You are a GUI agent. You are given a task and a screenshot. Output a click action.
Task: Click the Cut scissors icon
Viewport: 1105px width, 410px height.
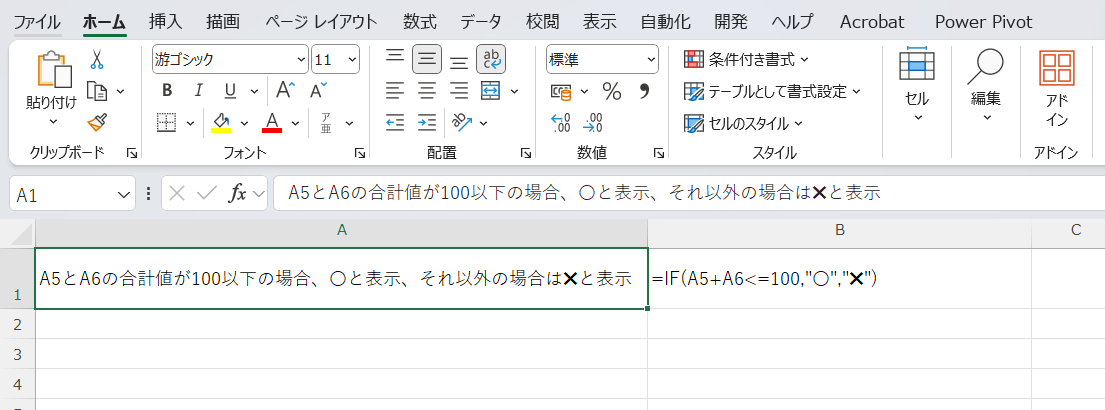(97, 59)
